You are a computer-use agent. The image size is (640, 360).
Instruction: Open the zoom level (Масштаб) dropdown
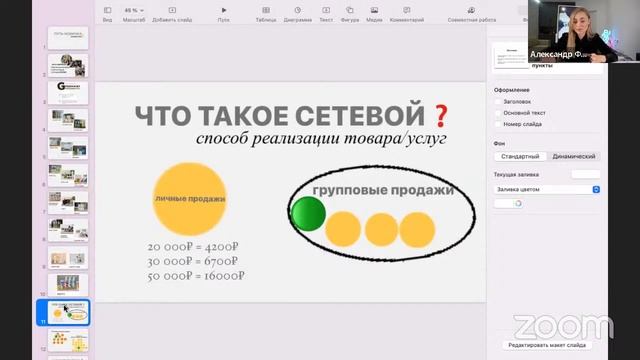(x=134, y=10)
